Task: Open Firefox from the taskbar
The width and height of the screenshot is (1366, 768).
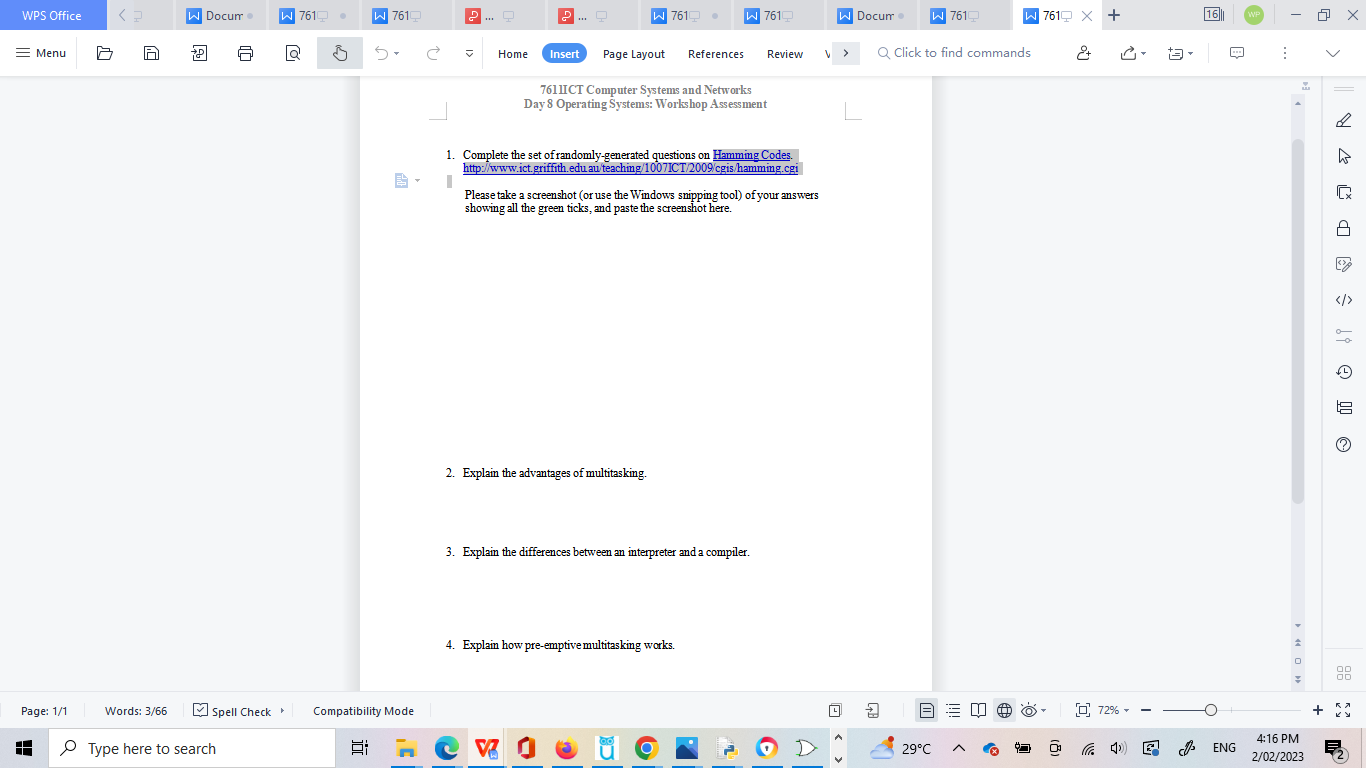Action: coord(567,747)
